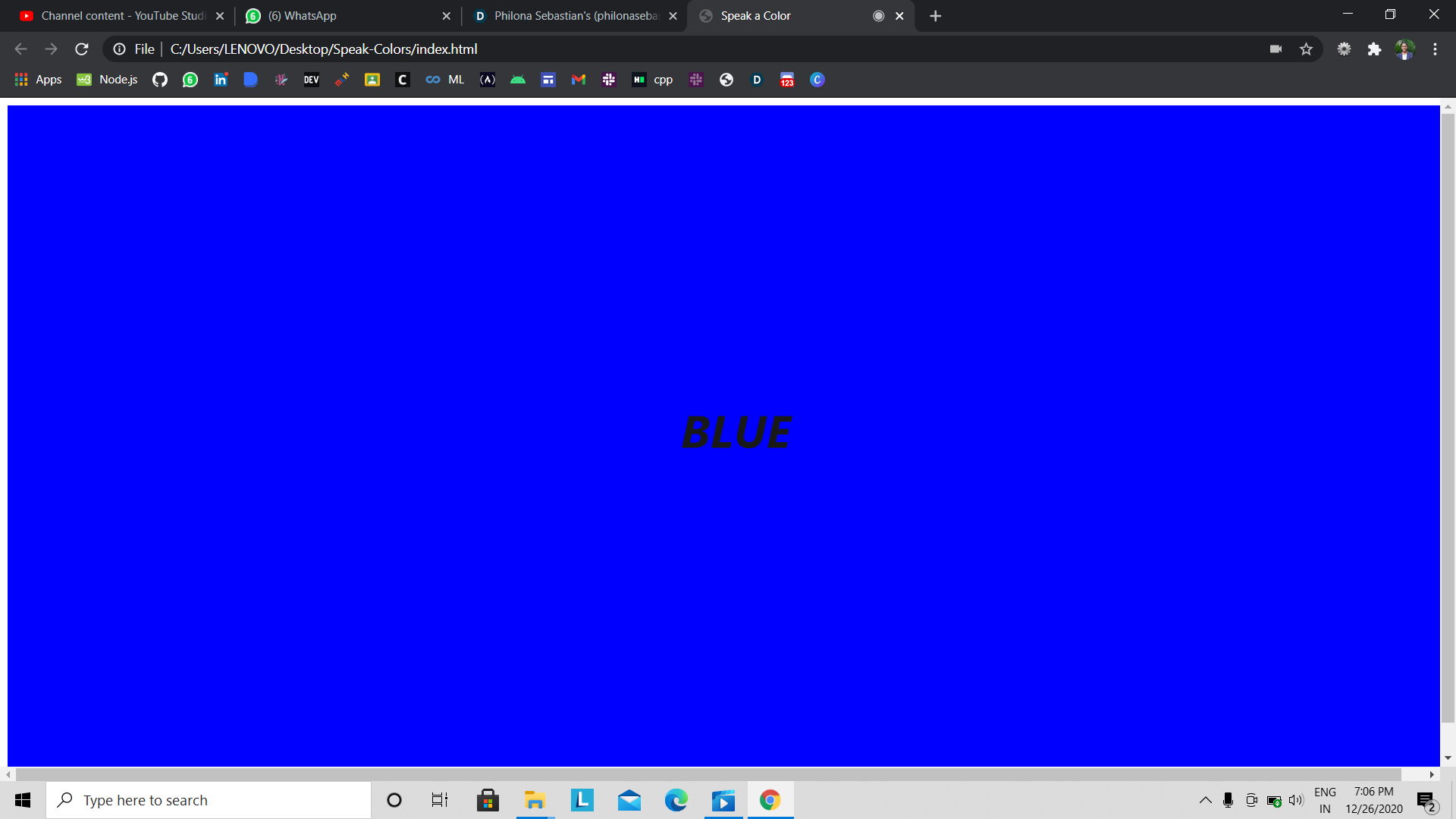This screenshot has width=1456, height=819.
Task: Open the ENG IN language selector
Action: (1325, 800)
